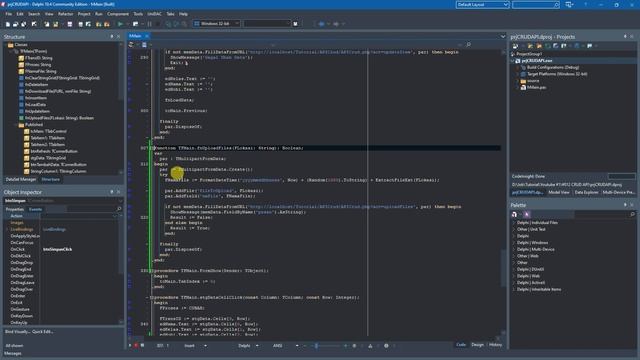Pin the Projects panel
This screenshot has width=640, height=360.
(x=625, y=36)
